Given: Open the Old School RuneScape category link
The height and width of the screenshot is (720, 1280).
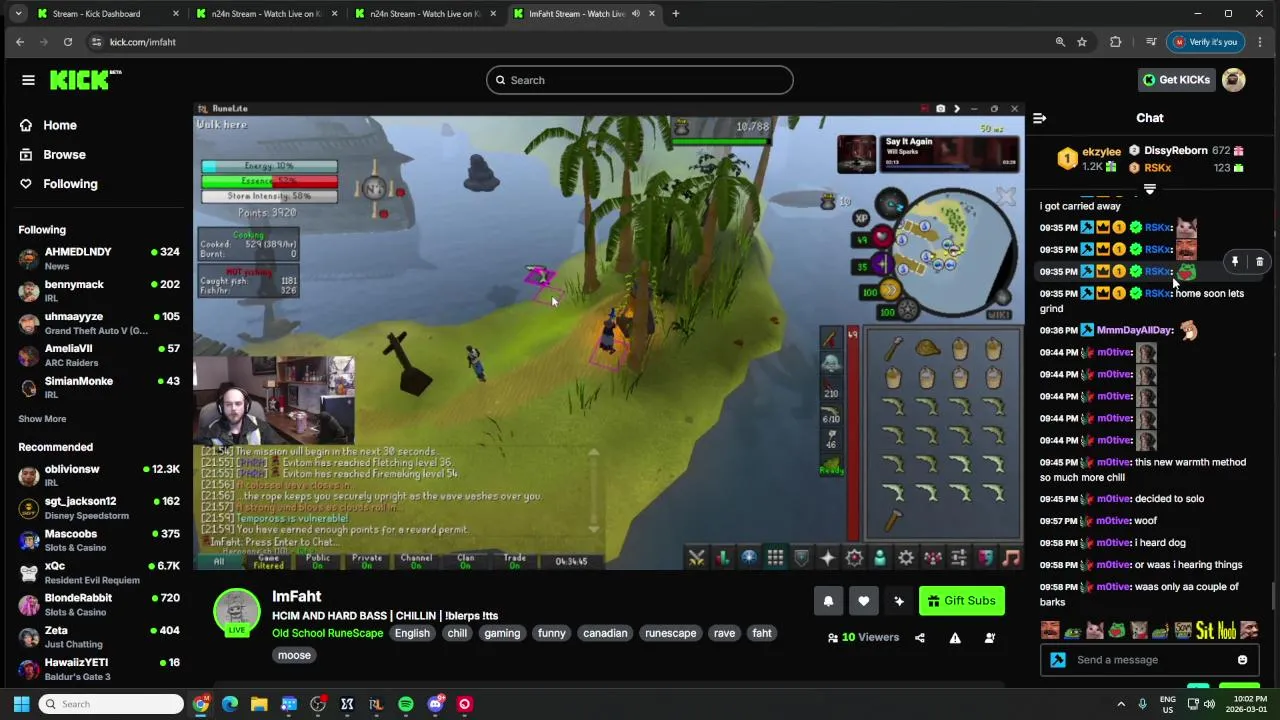Looking at the screenshot, I should tap(327, 633).
